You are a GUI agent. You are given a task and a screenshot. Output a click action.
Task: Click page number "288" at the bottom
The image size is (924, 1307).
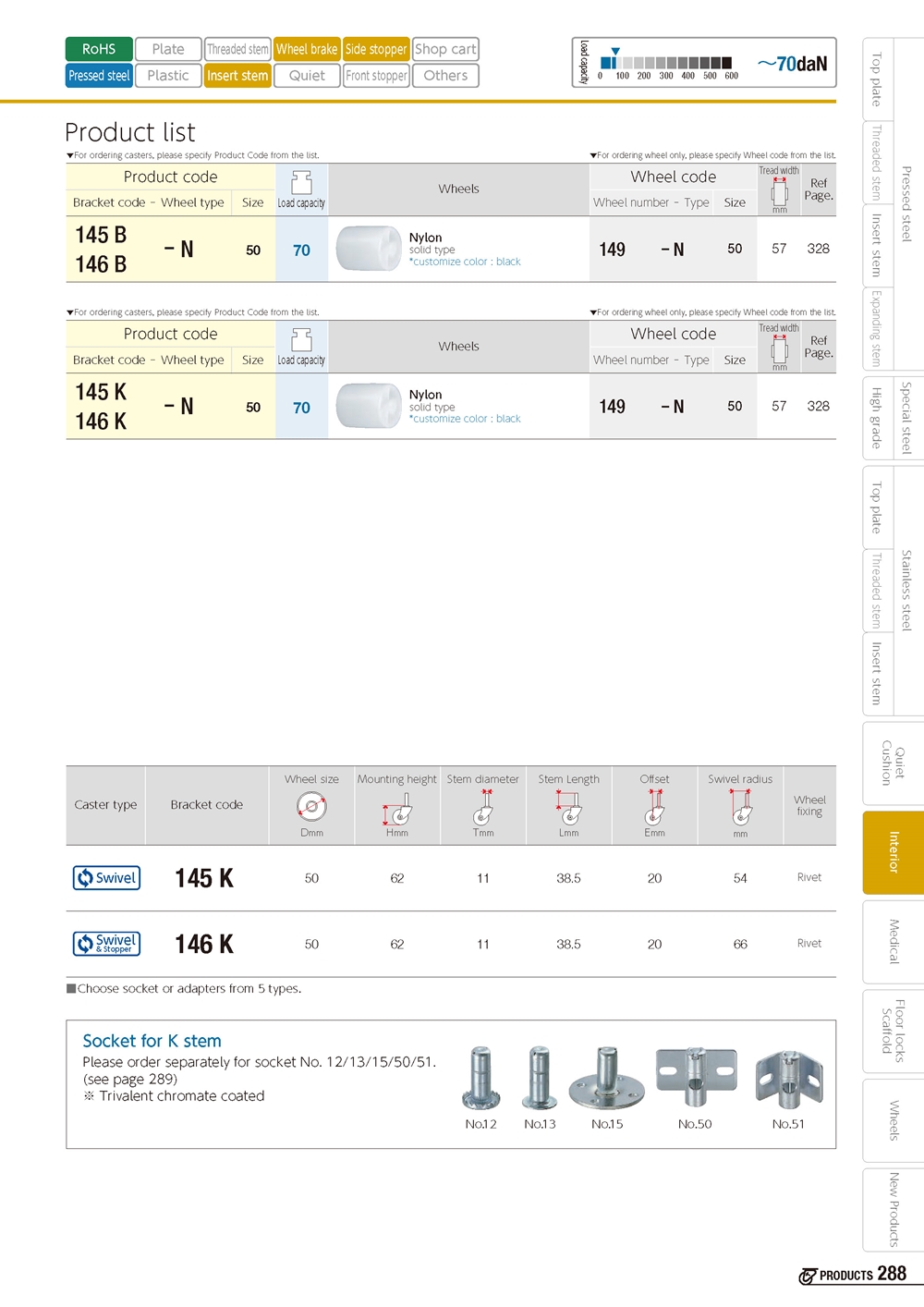pos(892,1274)
